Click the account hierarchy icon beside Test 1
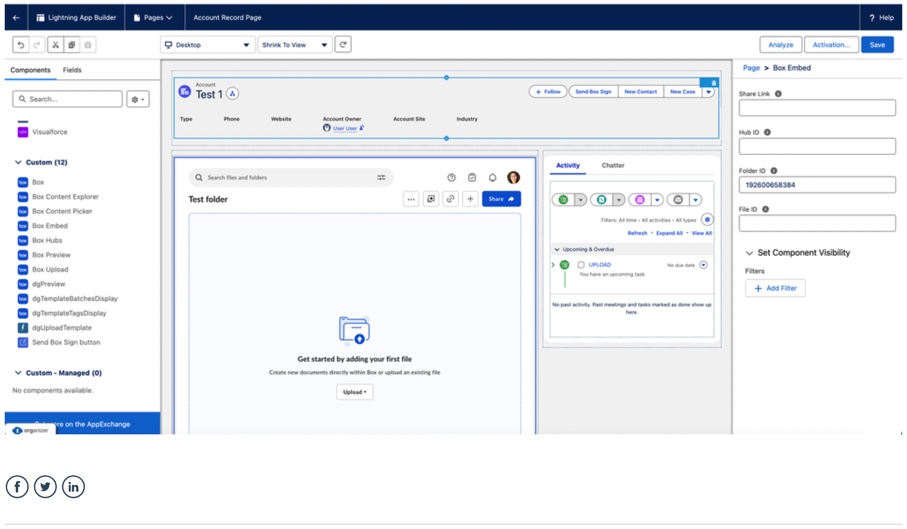The height and width of the screenshot is (529, 907). 233,94
